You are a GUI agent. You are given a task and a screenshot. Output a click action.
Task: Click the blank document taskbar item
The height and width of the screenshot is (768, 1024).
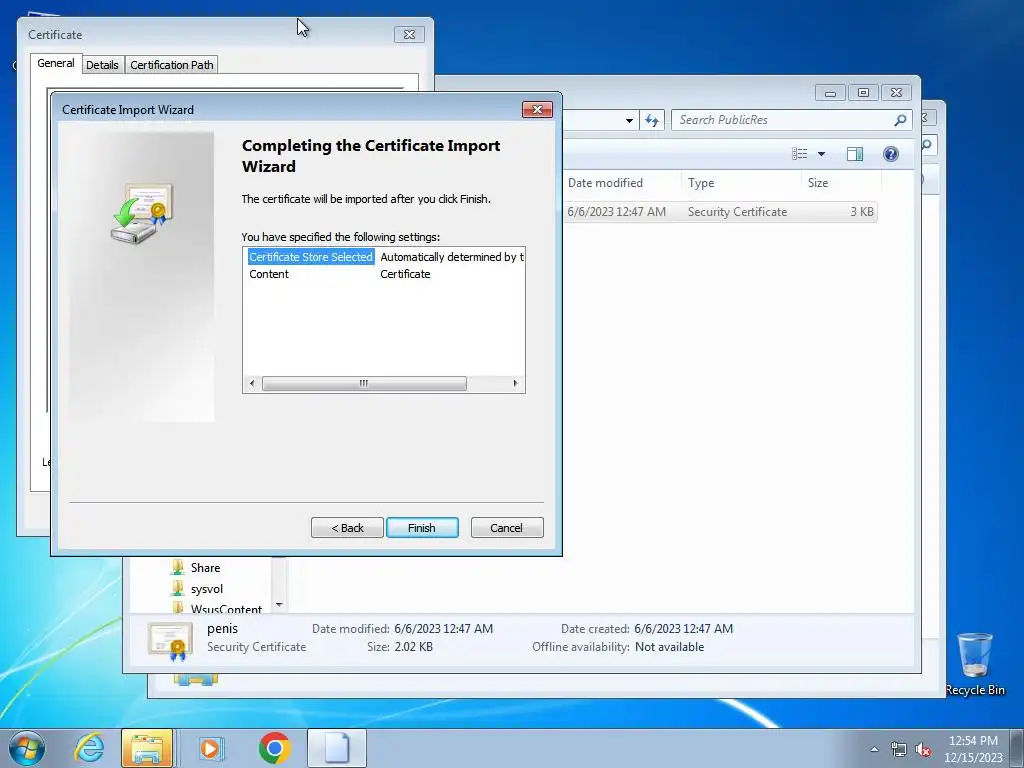click(336, 748)
